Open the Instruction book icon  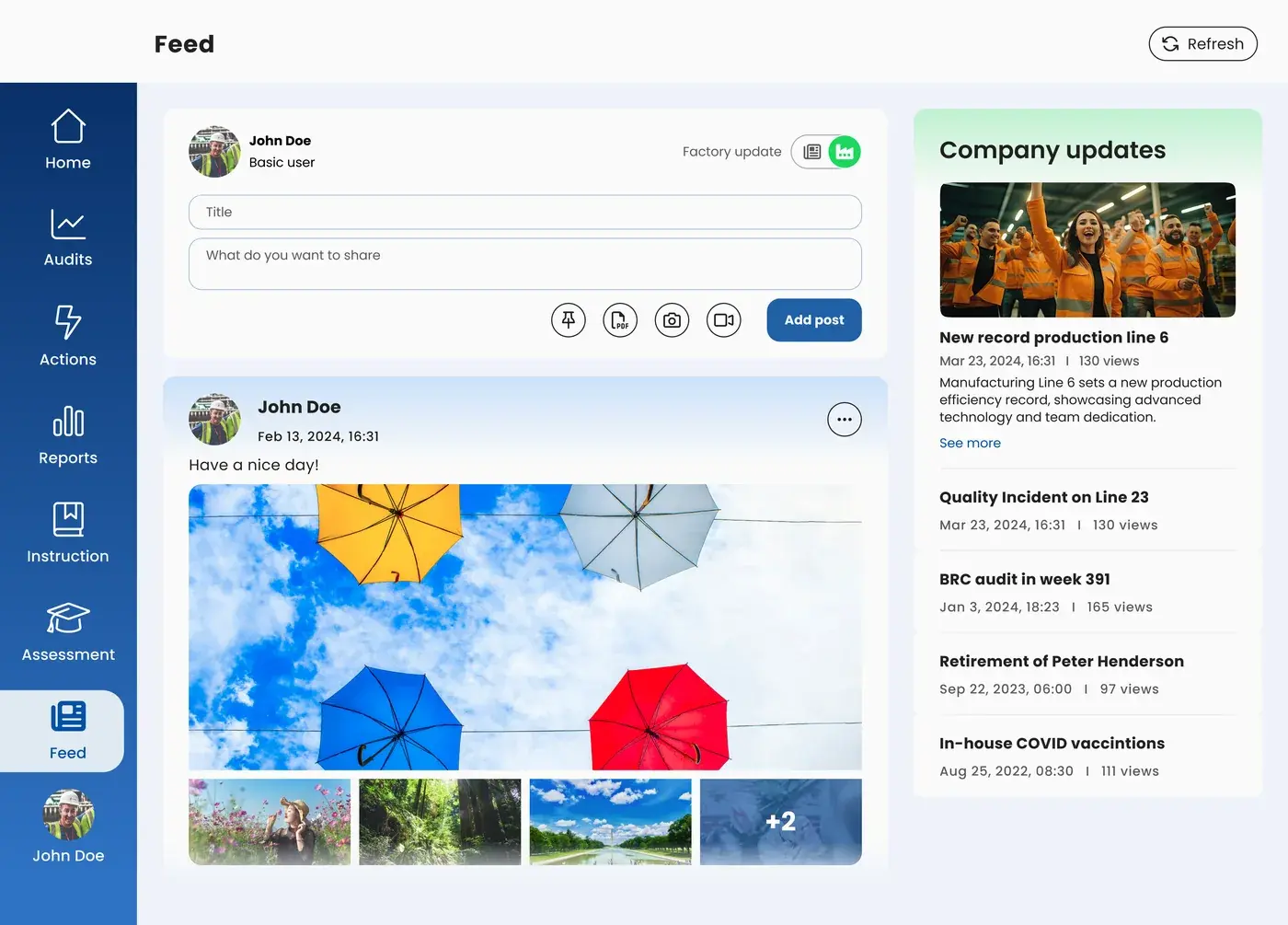[68, 519]
